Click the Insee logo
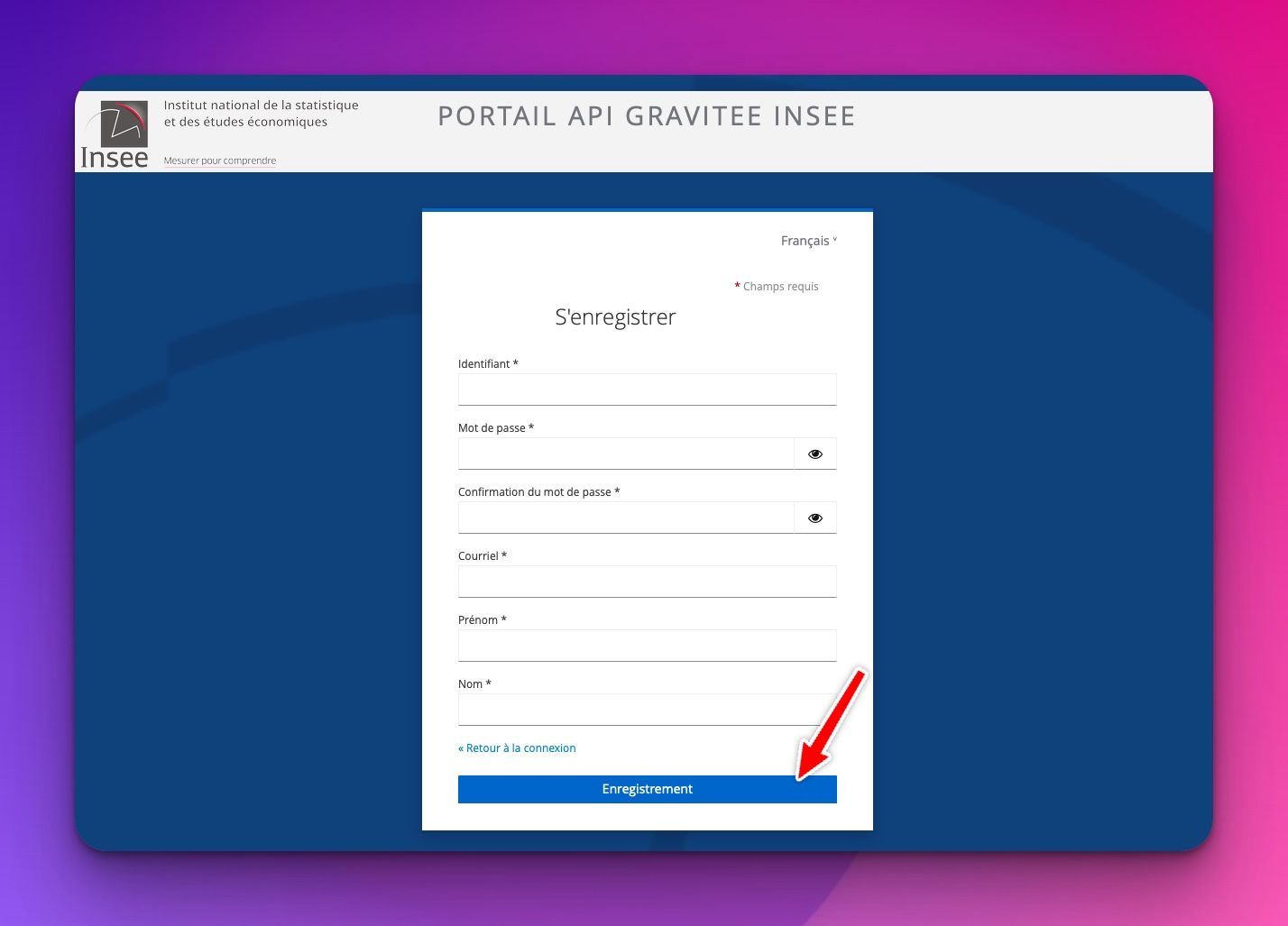1288x926 pixels. click(115, 134)
